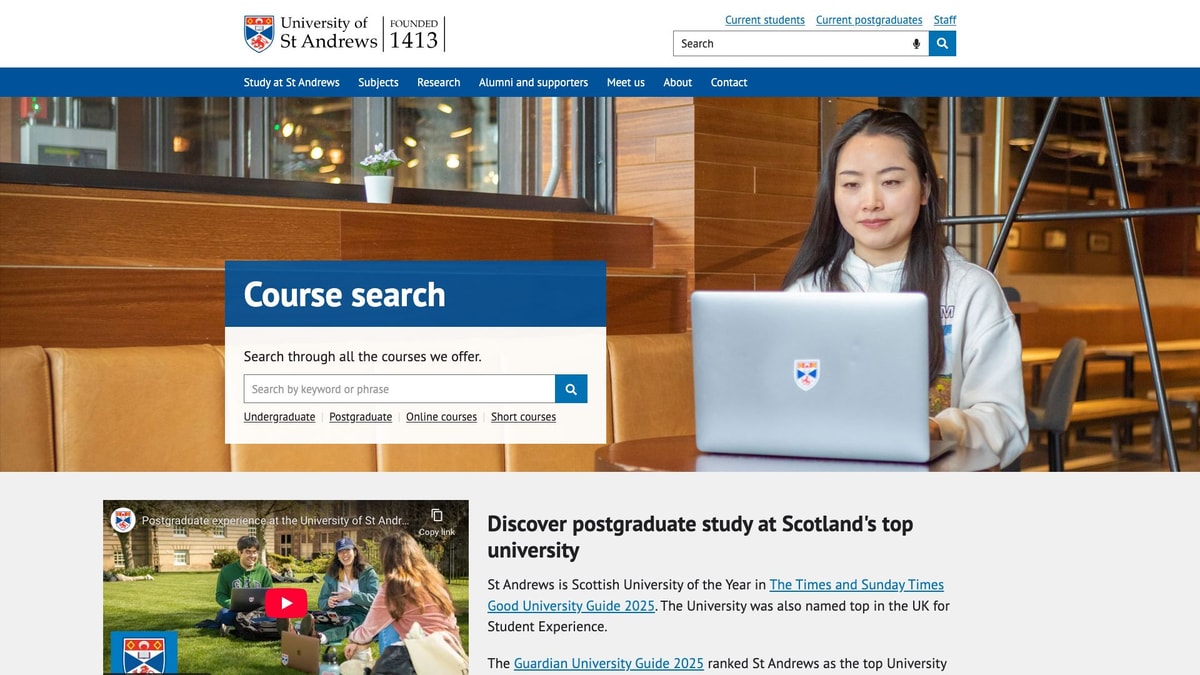The image size is (1200, 675).
Task: Open The Times and Sunday Times Good University Guide 2025
Action: (857, 584)
